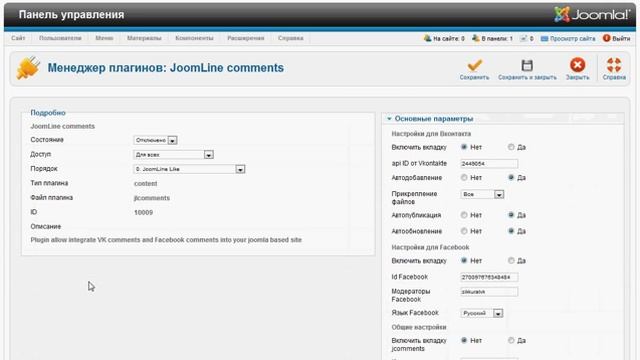Select Да for Facebook enable tab
Viewport: 640px width, 360px height.
pos(511,260)
